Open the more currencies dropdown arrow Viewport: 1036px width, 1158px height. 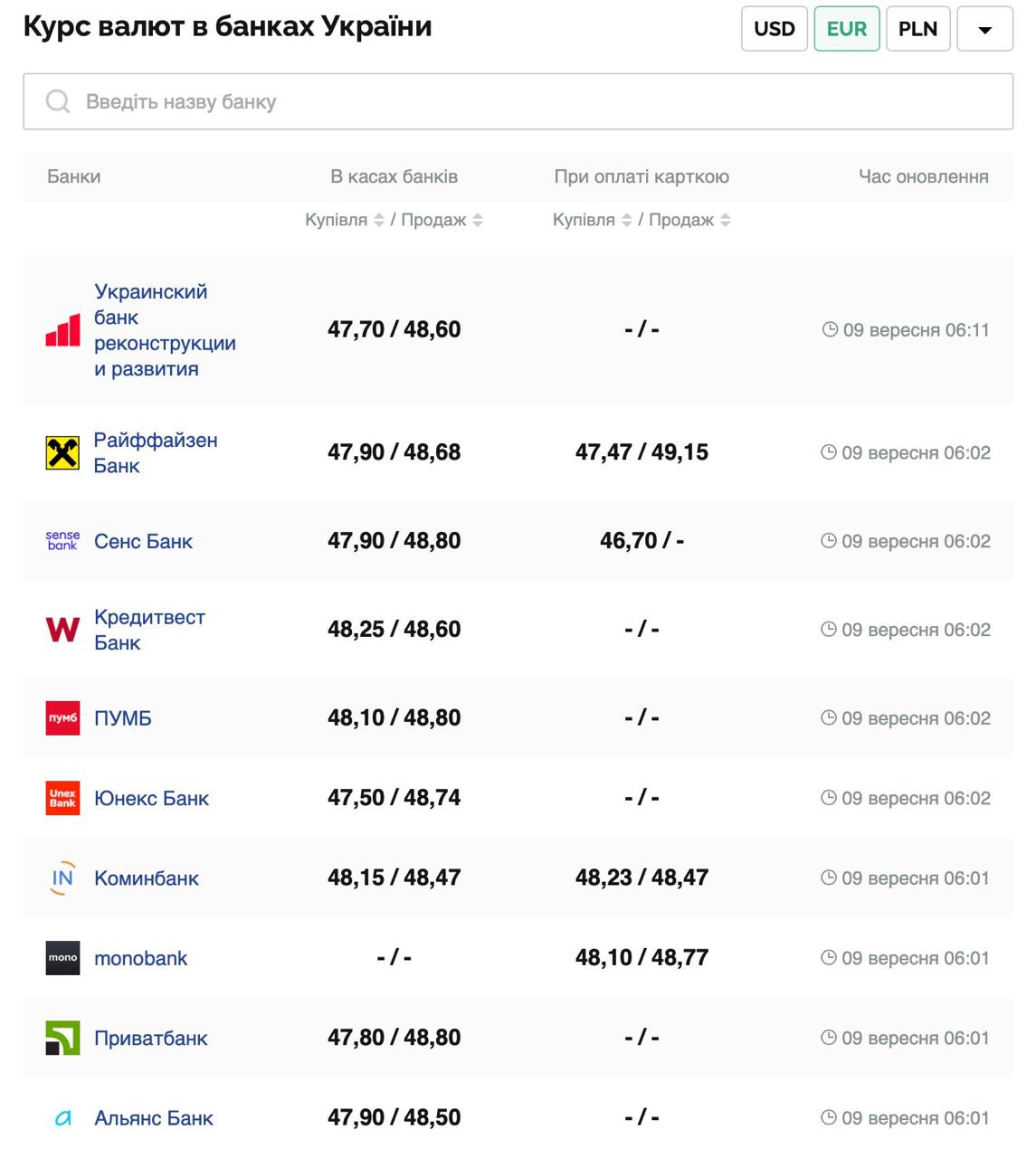pyautogui.click(x=984, y=29)
